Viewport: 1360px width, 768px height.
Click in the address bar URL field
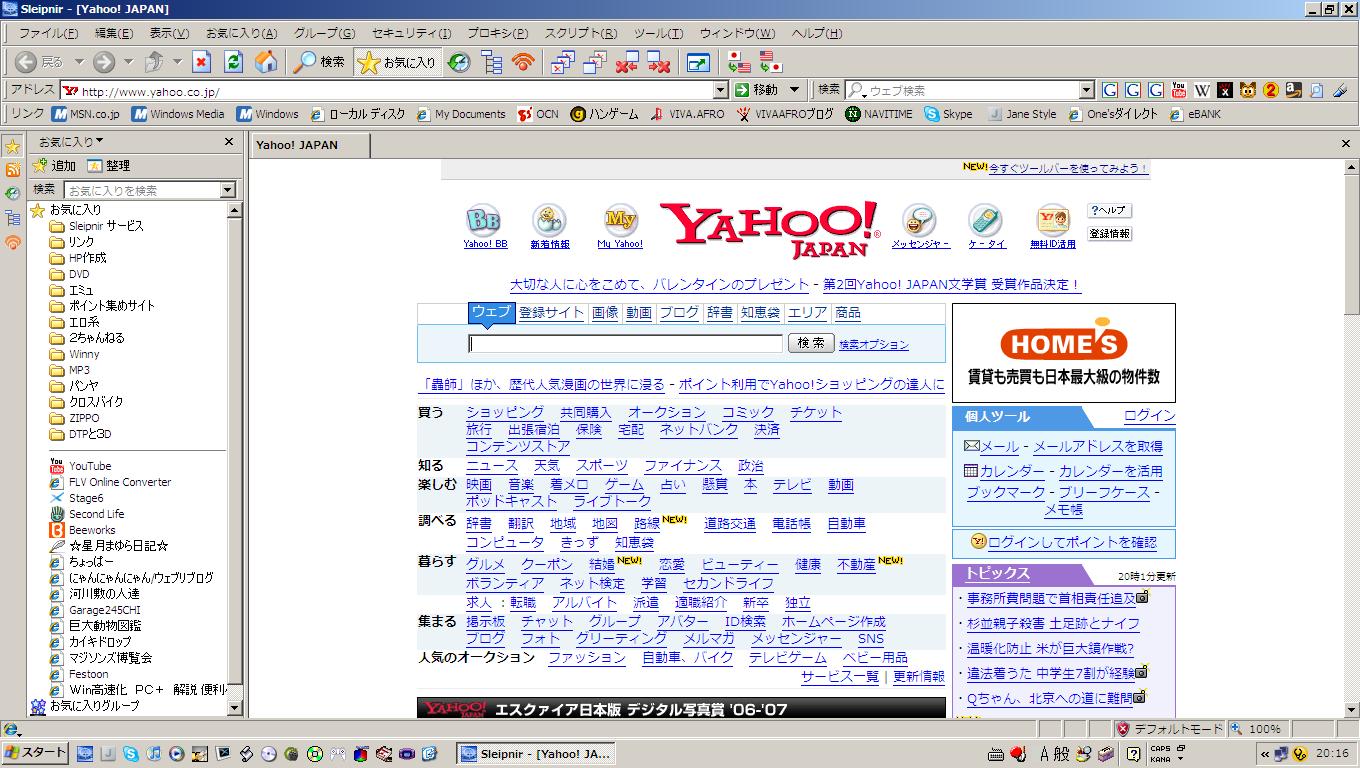pyautogui.click(x=396, y=91)
